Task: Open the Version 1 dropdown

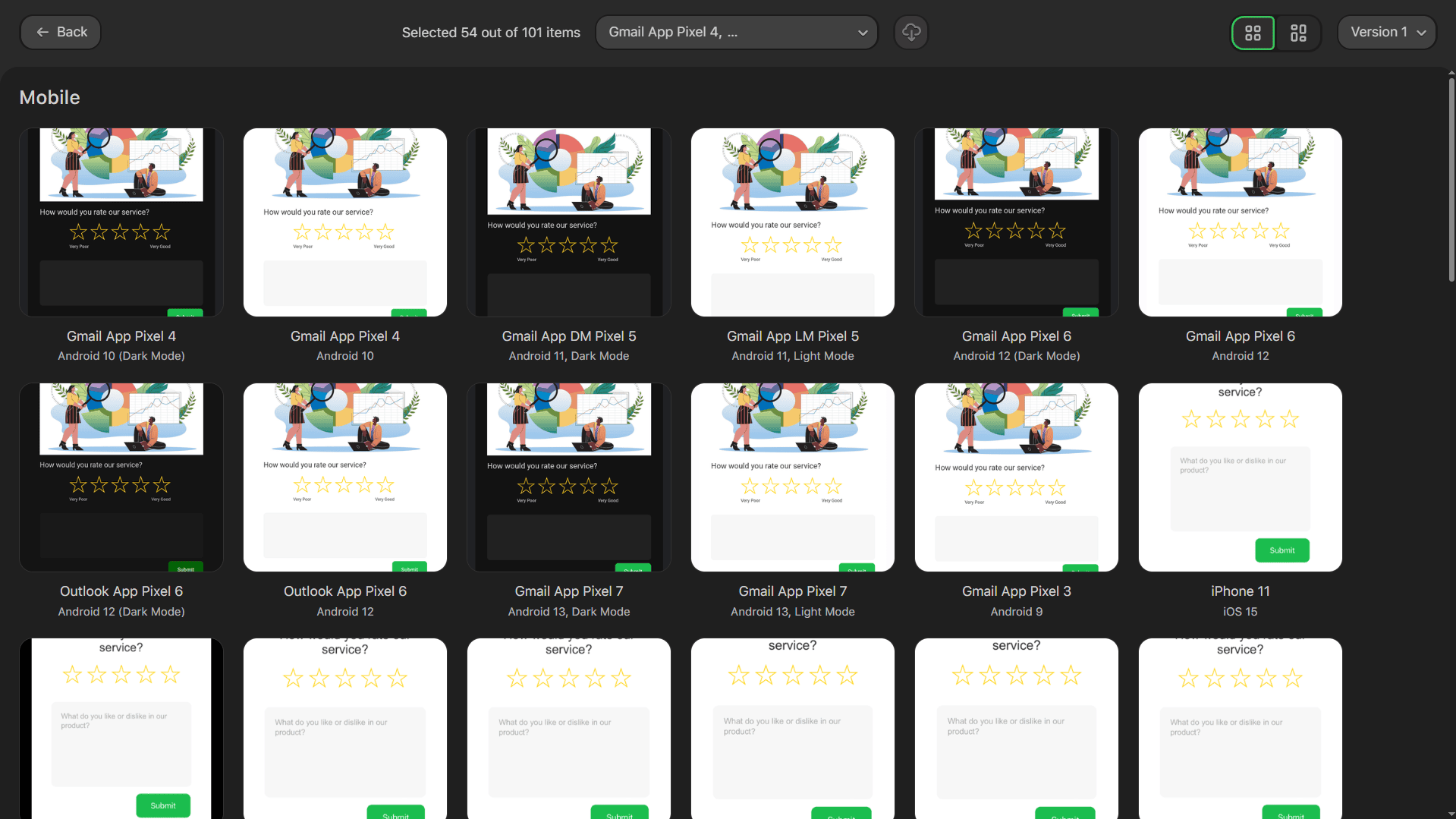Action: [x=1386, y=32]
